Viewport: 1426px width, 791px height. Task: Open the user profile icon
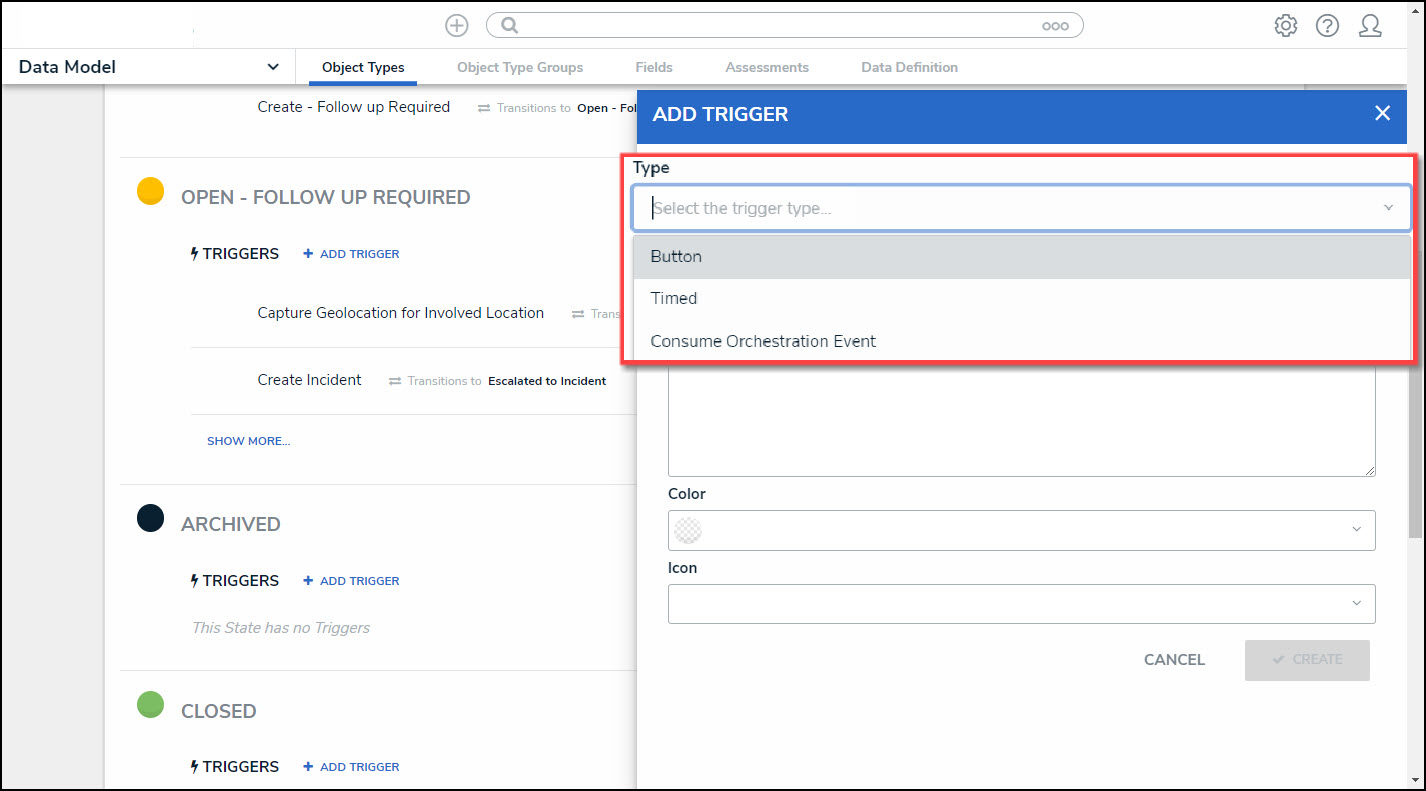pyautogui.click(x=1370, y=26)
